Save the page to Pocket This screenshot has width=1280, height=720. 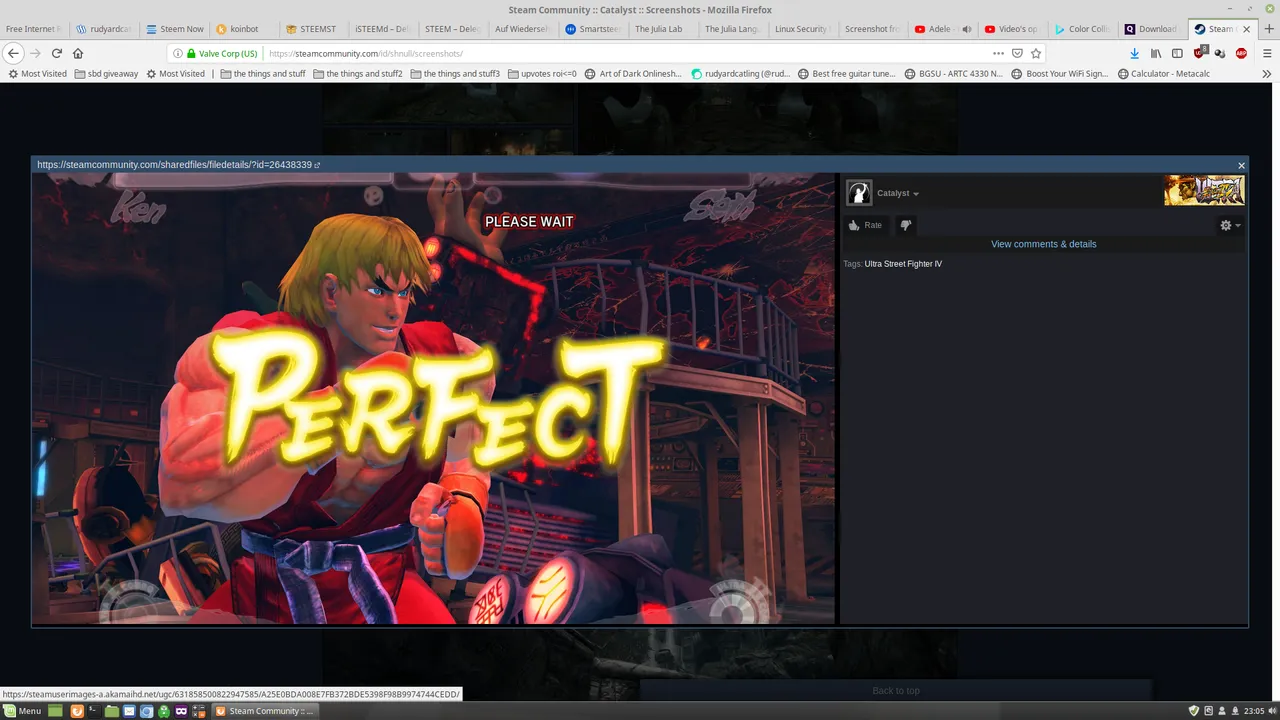pyautogui.click(x=1017, y=53)
